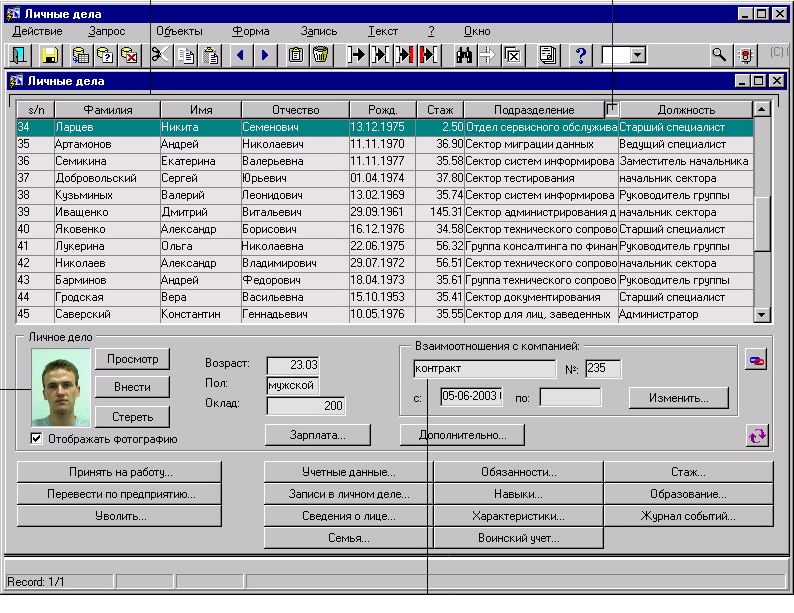Open help with the blue question mark icon

[581, 55]
